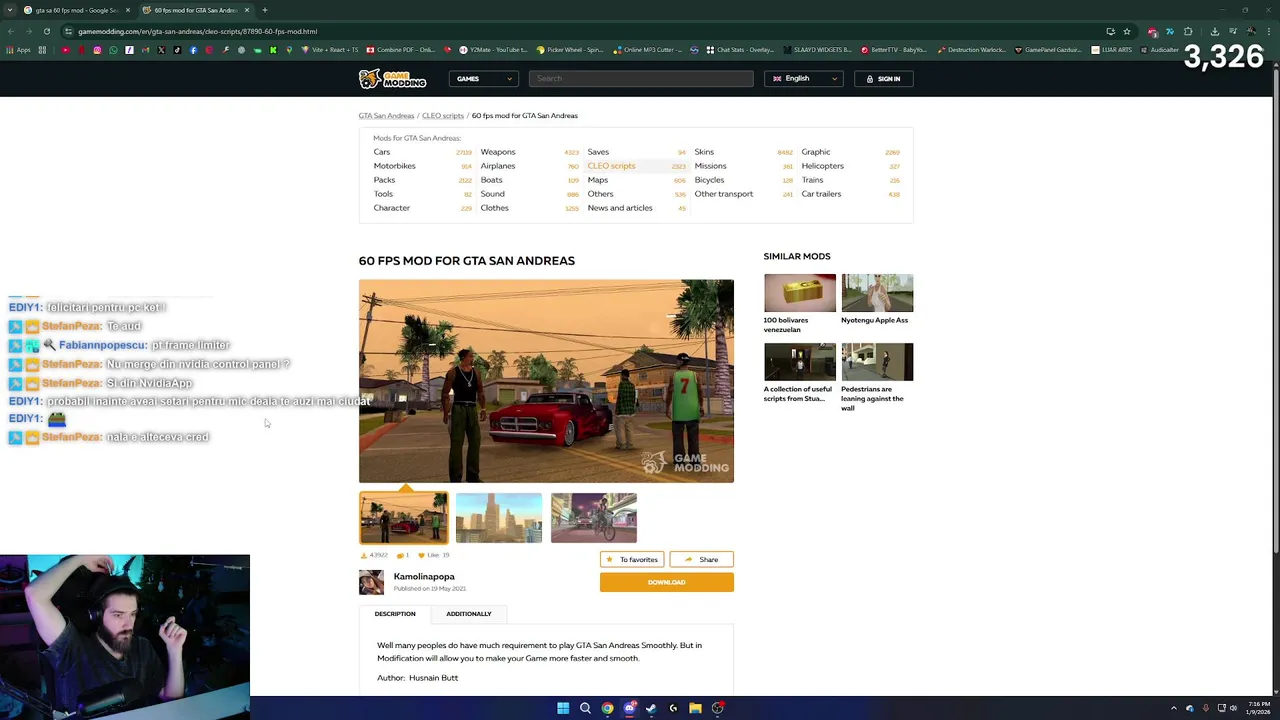Screen dimensions: 1280x720
Task: Click the Kamolinapopa author avatar
Action: point(371,582)
